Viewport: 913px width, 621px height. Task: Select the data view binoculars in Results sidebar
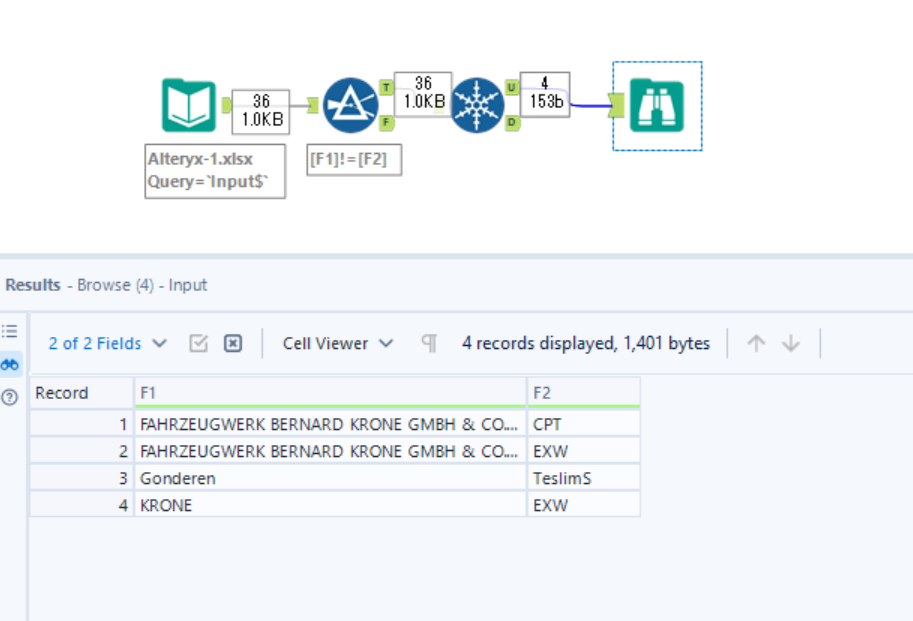pos(12,364)
